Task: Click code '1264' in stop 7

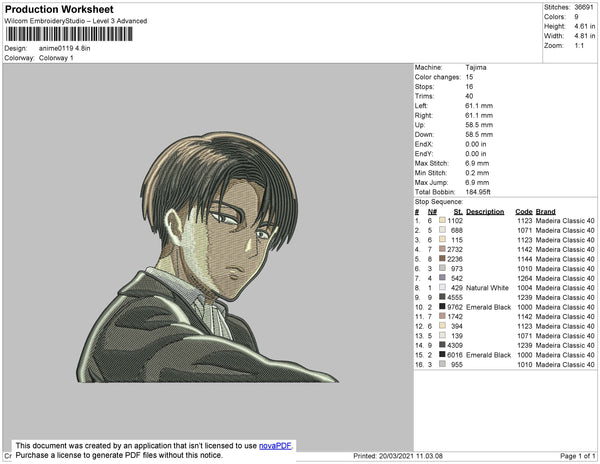Action: 525,278
